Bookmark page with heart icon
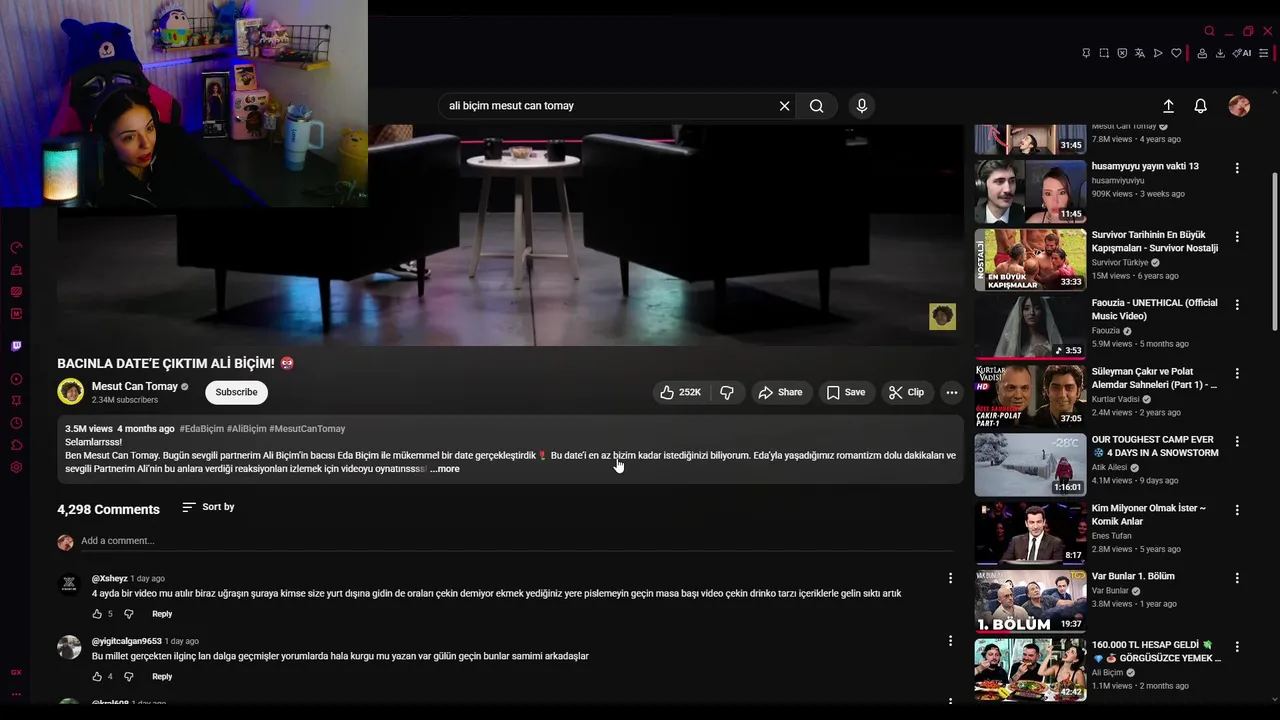1280x720 pixels. tap(1176, 53)
